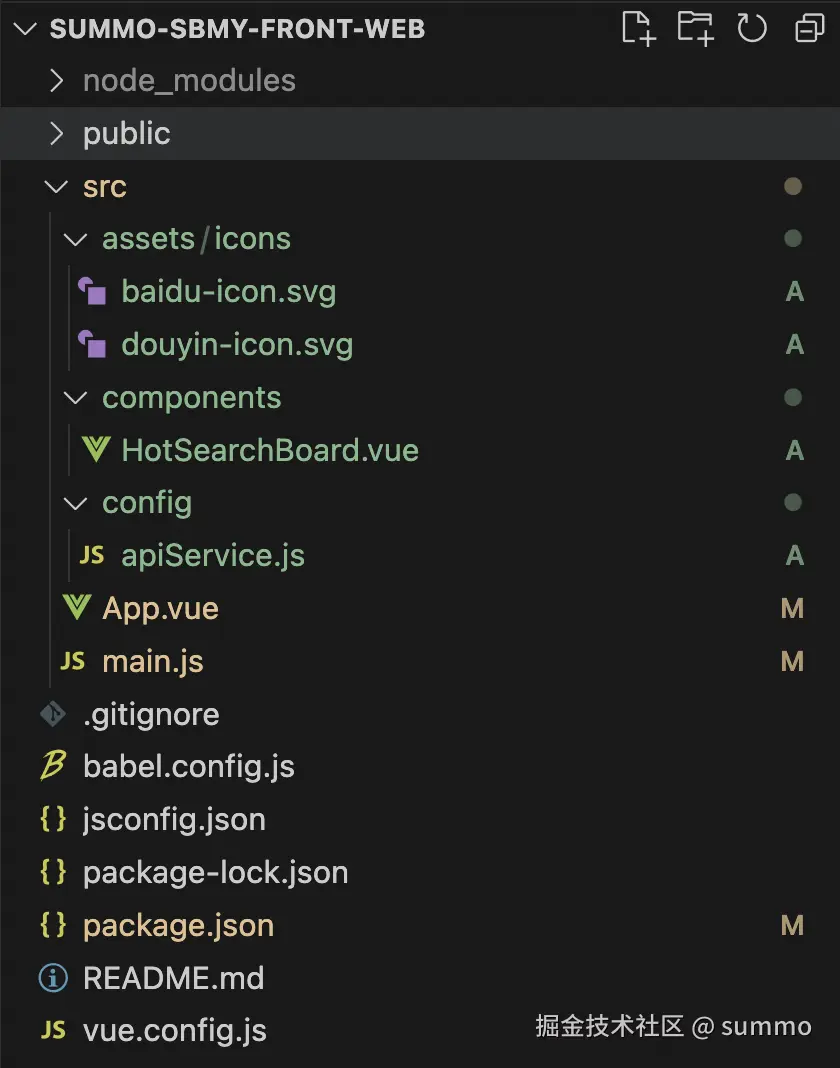Refresh the explorer file tree
840x1068 pixels.
coord(751,28)
